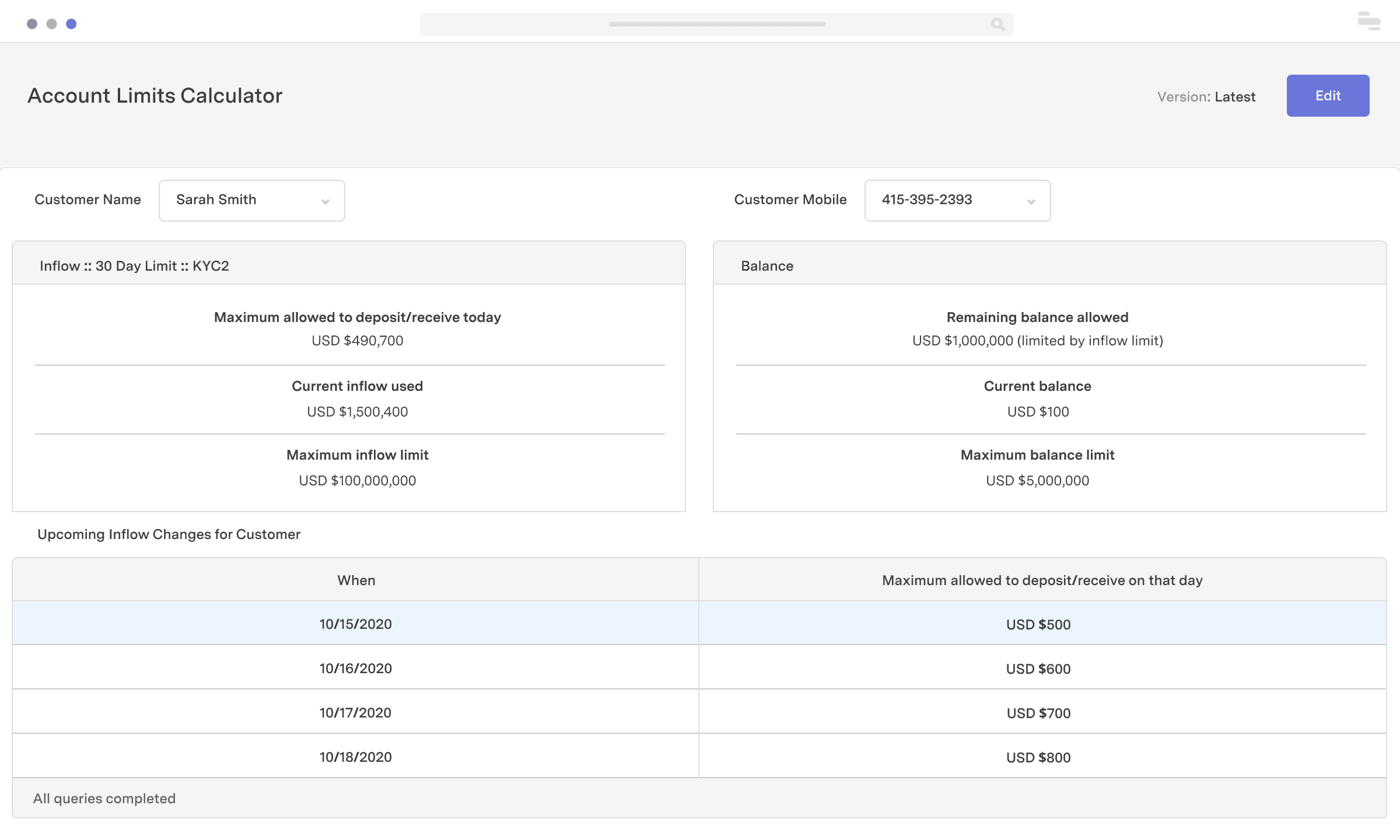Viewport: 1400px width, 840px height.
Task: Click the middle gray window dot
Action: 51,23
